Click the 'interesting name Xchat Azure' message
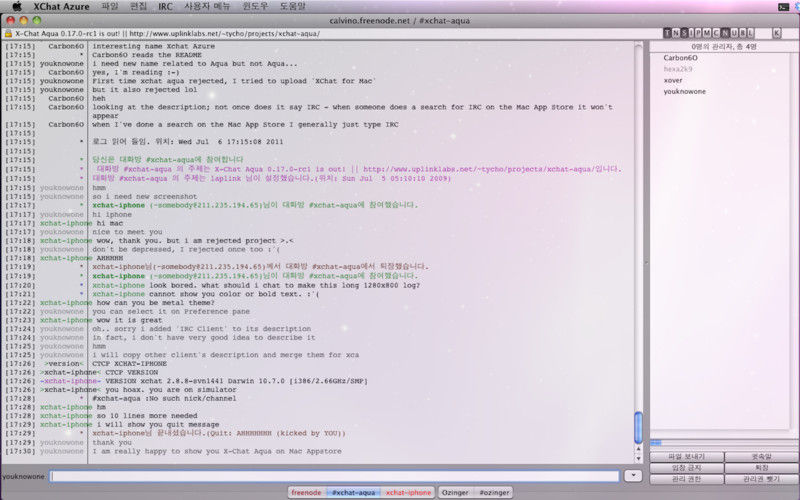This screenshot has height=500, width=800. [x=154, y=46]
